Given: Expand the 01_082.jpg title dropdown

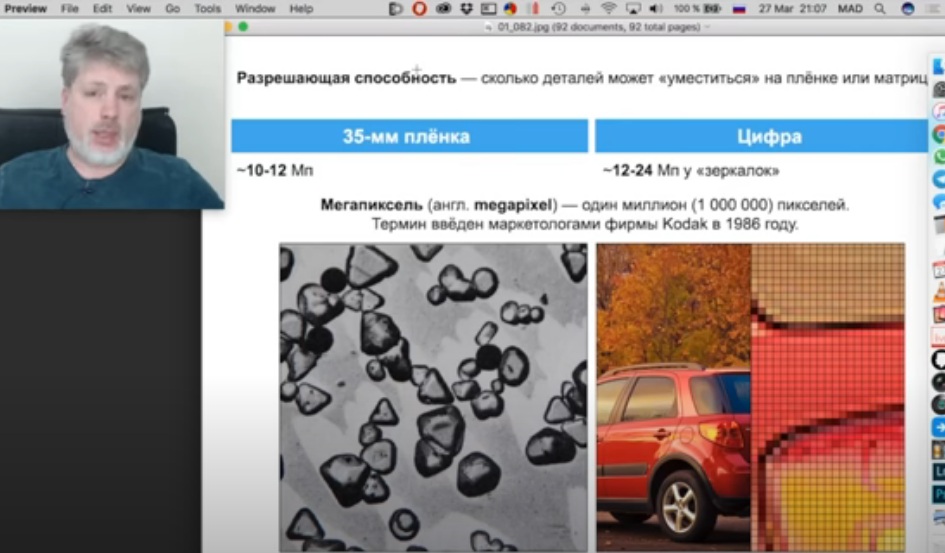Looking at the screenshot, I should point(707,26).
